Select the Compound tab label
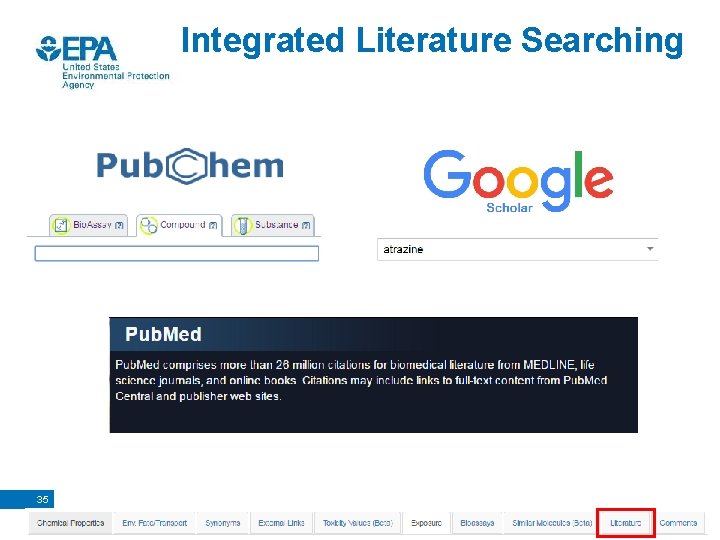 tap(182, 225)
